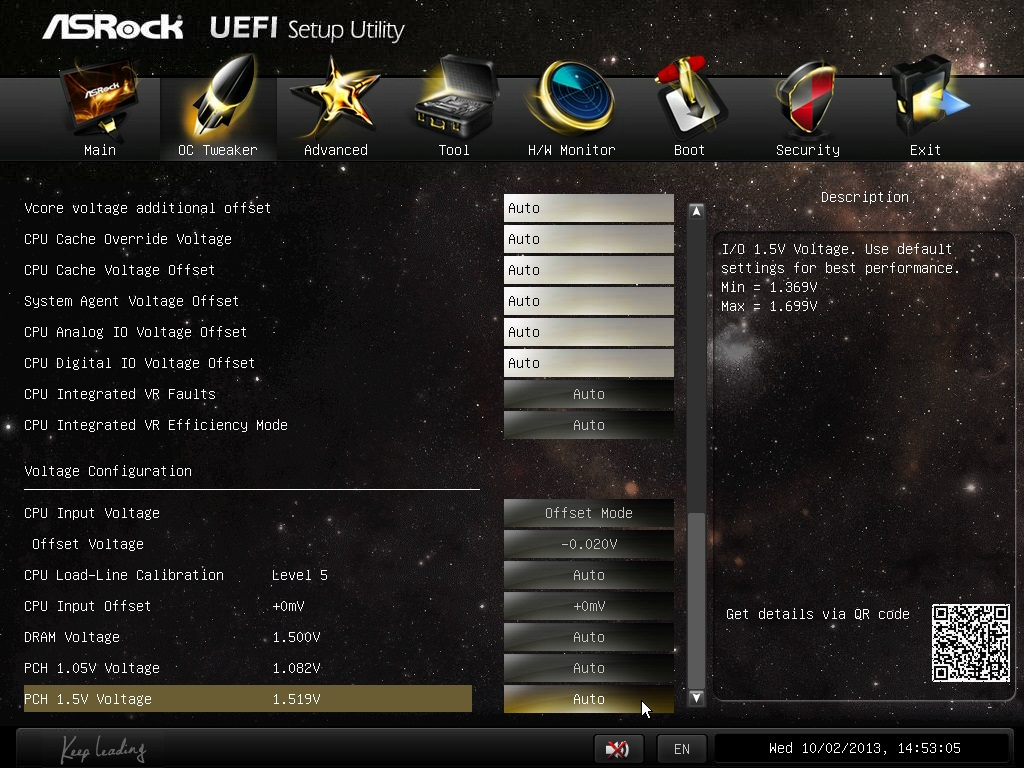1024x768 pixels.
Task: Open CPU Integrated VR Faults dropdown
Action: 588,394
